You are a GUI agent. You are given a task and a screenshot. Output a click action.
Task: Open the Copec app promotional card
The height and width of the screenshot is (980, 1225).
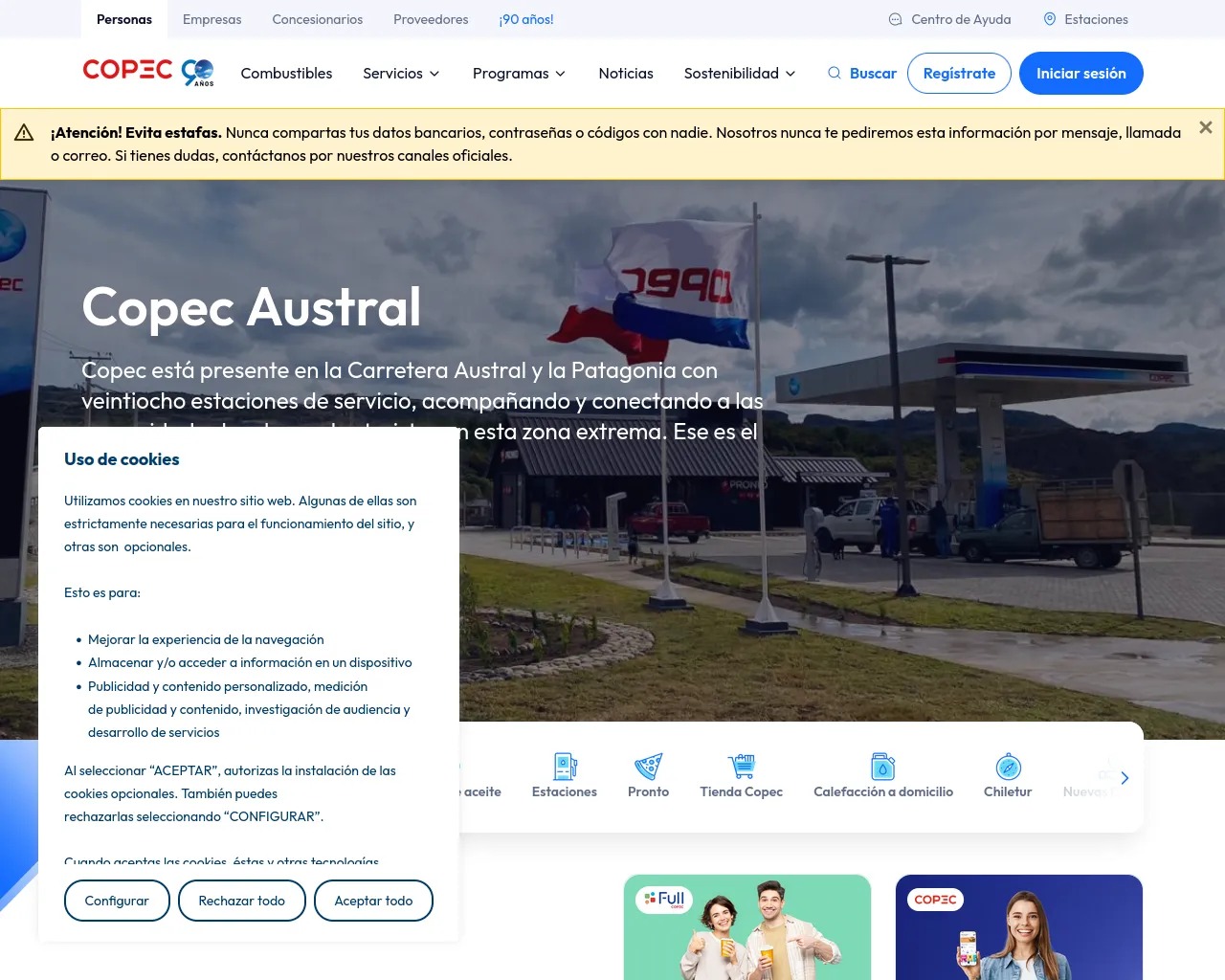point(1019,927)
